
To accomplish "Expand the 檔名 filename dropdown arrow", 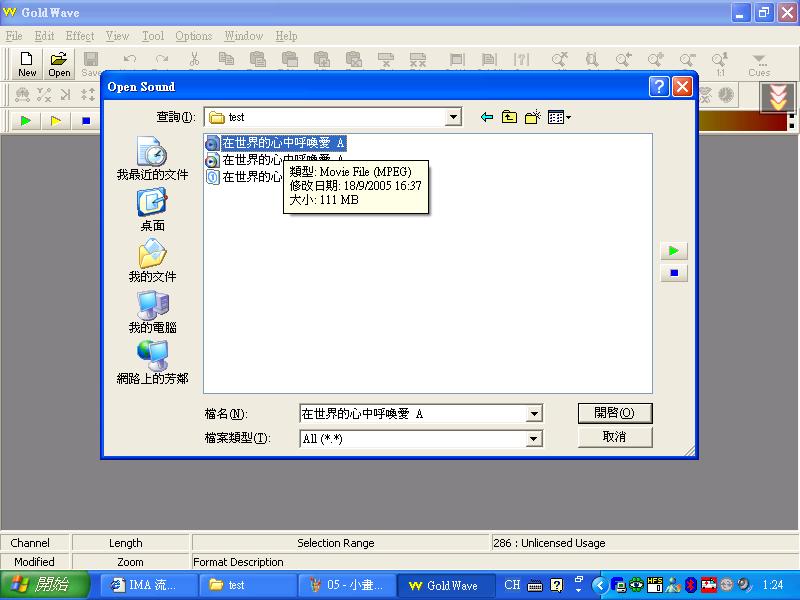I will [534, 414].
